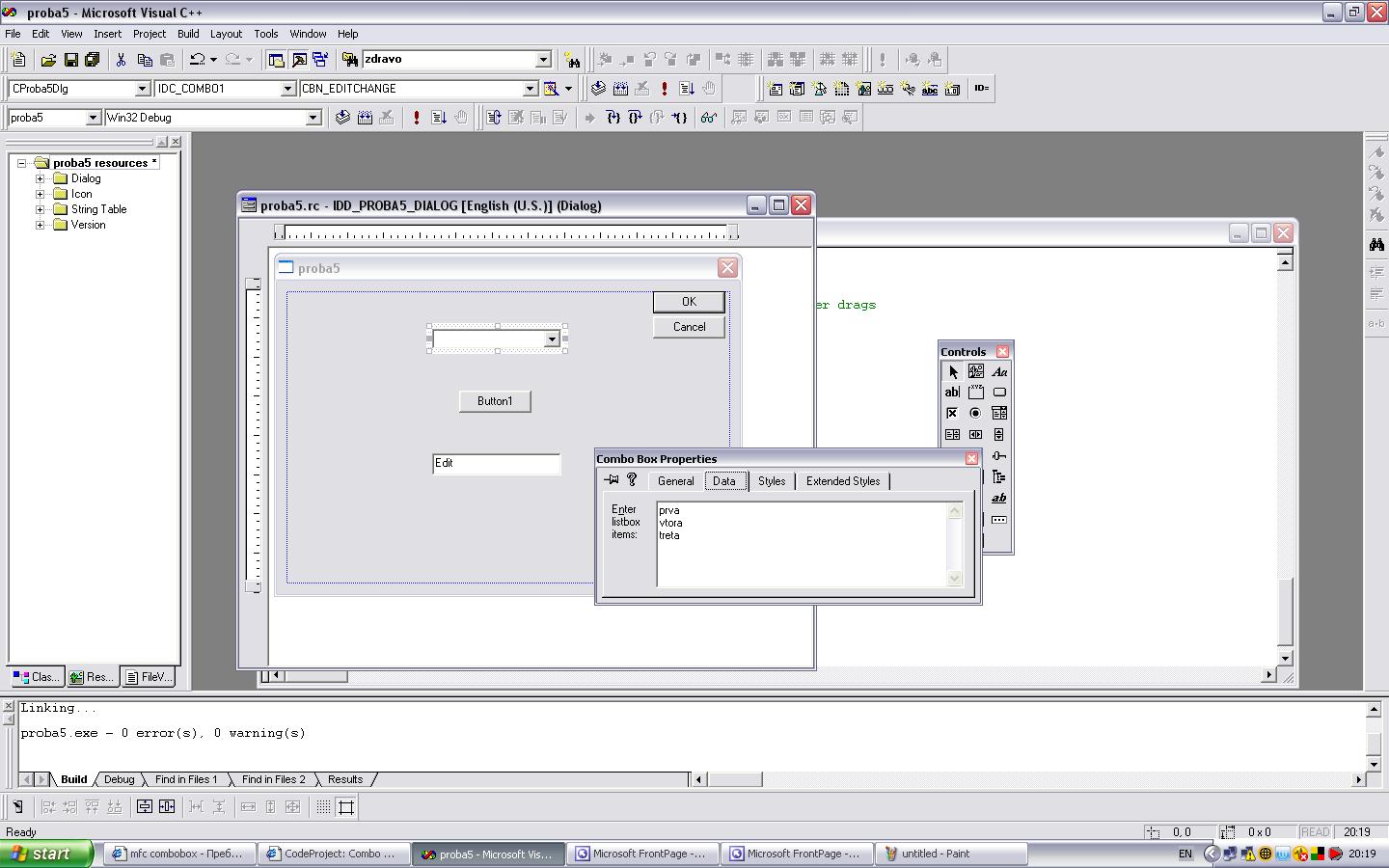Pick the Group Box (xyz) control
1389x868 pixels.
[x=976, y=393]
